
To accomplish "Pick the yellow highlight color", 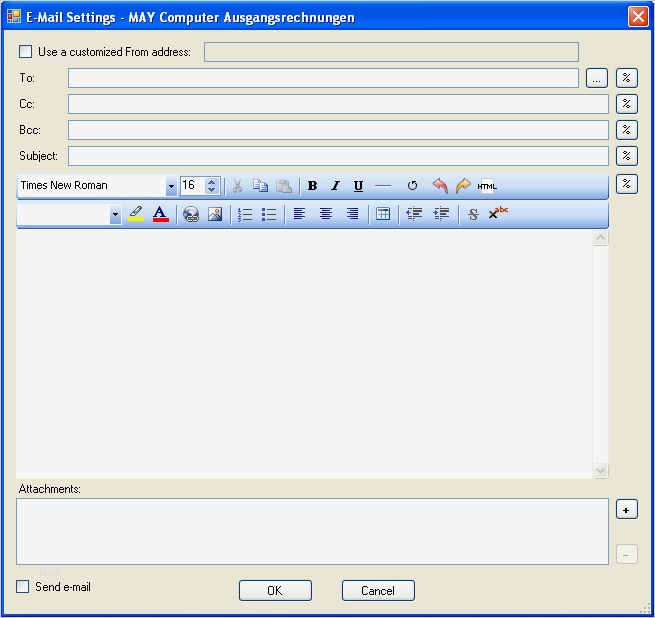I will 136,214.
